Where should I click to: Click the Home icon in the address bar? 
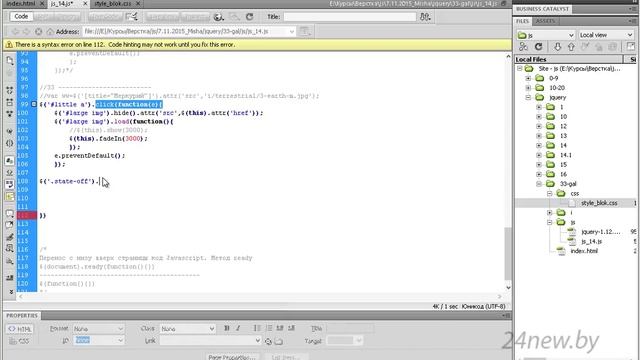(50, 31)
